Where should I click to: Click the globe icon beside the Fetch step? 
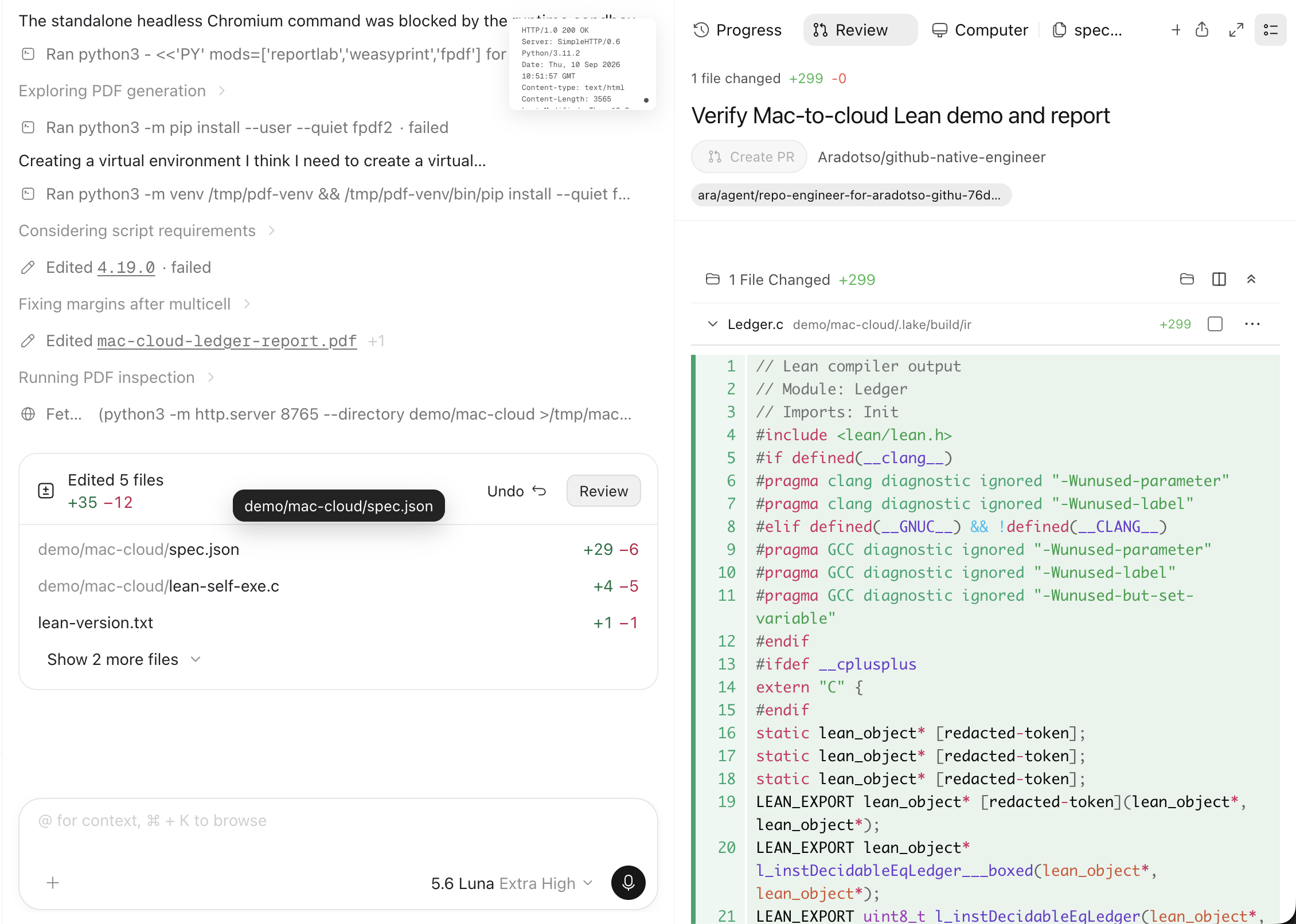pos(28,414)
